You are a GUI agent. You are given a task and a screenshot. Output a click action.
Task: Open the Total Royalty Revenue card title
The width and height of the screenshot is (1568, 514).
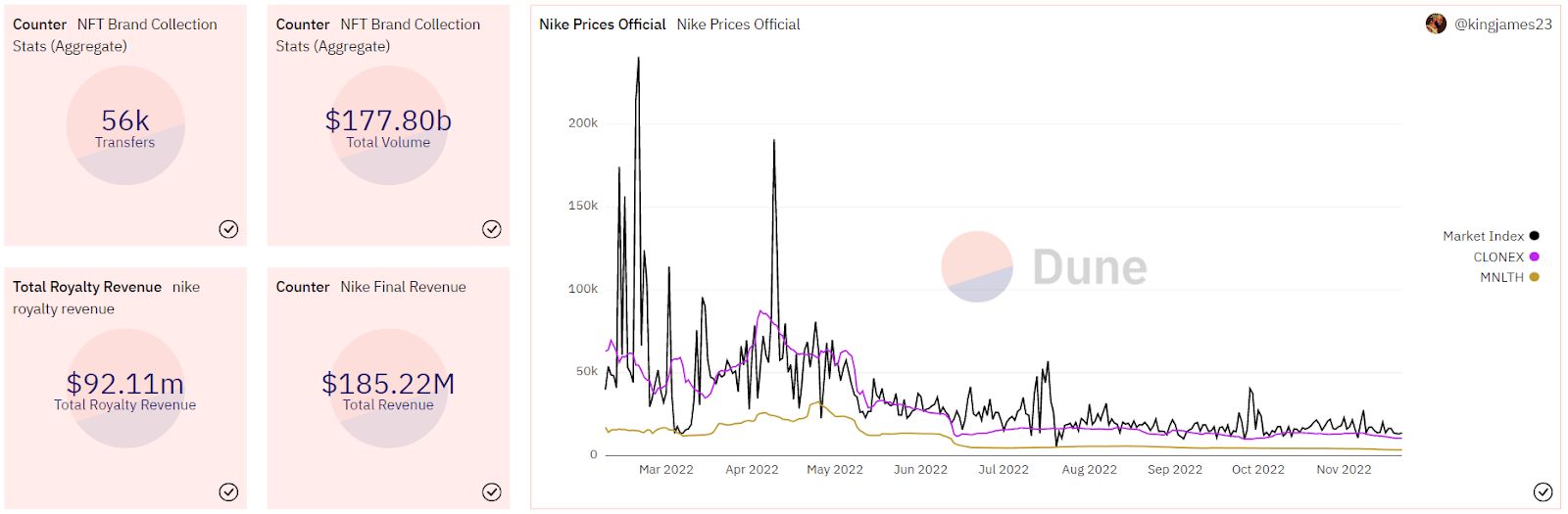(x=87, y=287)
